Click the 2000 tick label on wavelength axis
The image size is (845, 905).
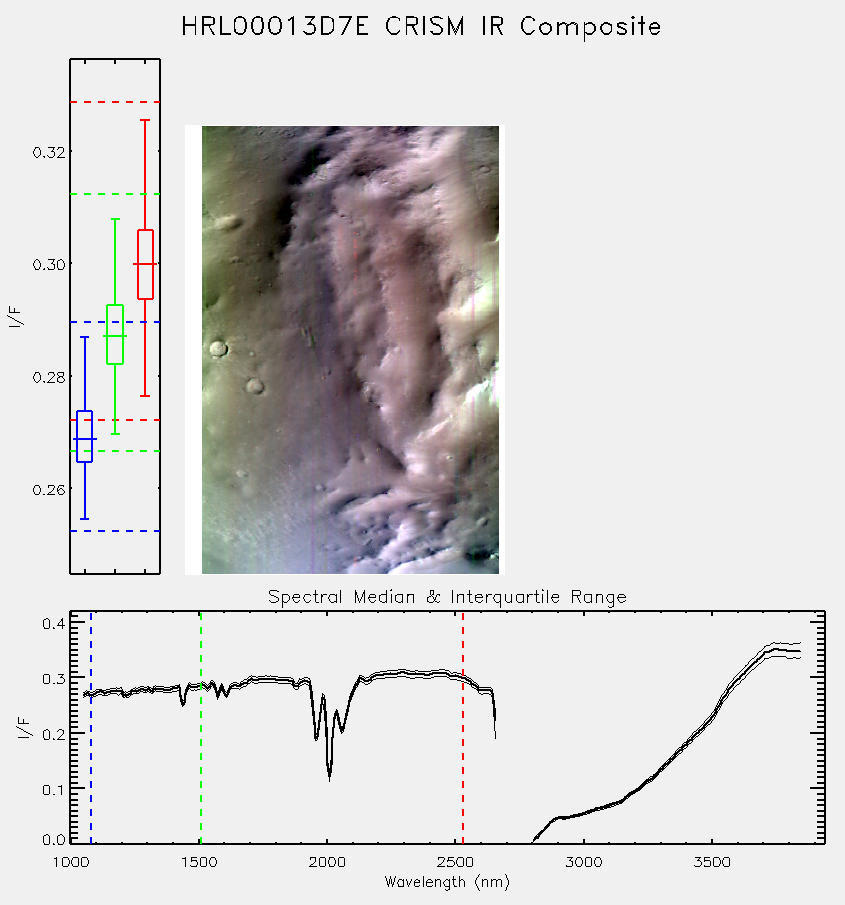coord(327,862)
